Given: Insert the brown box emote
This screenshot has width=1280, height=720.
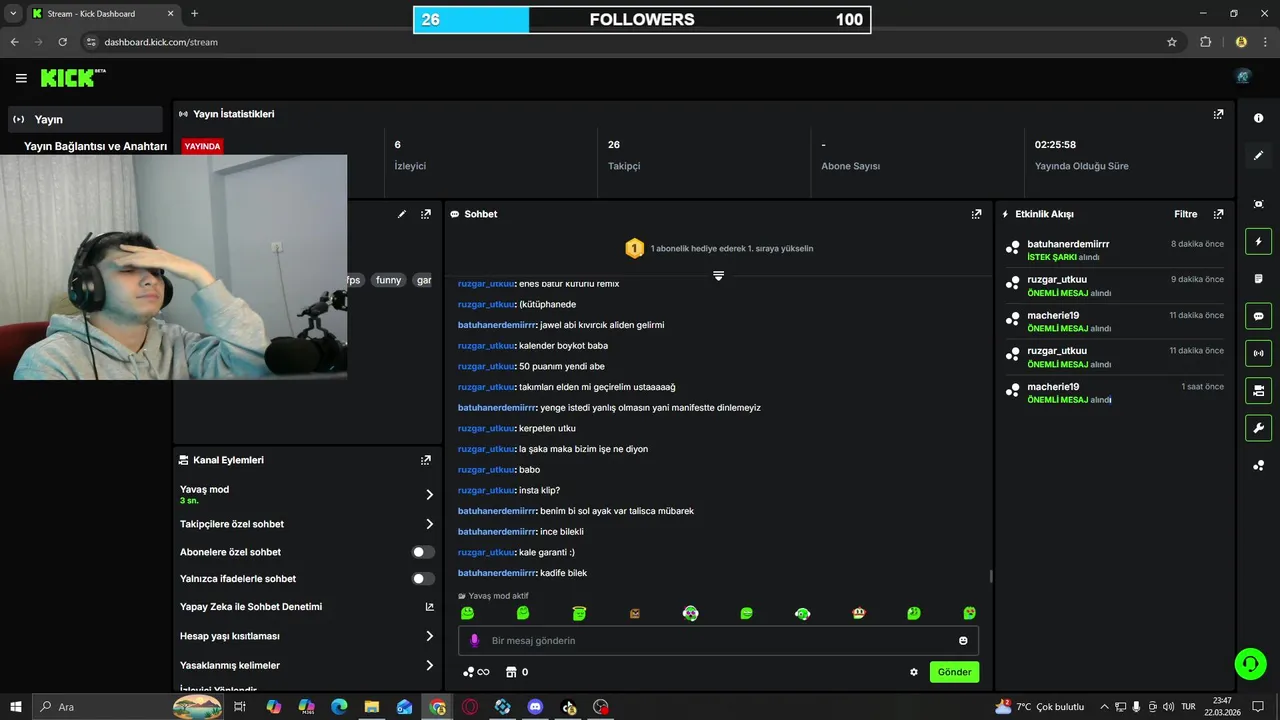Looking at the screenshot, I should [x=634, y=613].
